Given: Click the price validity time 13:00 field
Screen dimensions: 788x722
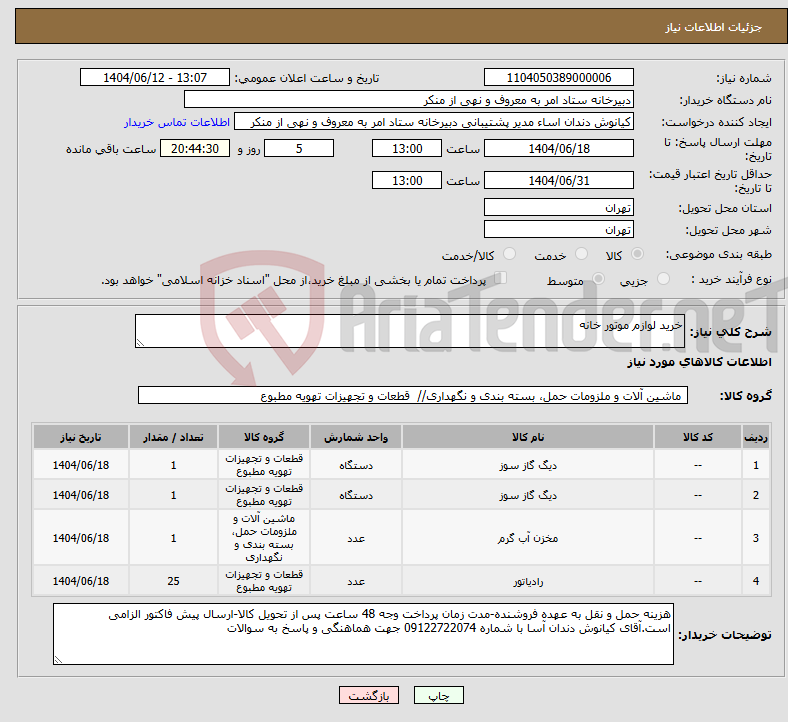Looking at the screenshot, I should (407, 180).
